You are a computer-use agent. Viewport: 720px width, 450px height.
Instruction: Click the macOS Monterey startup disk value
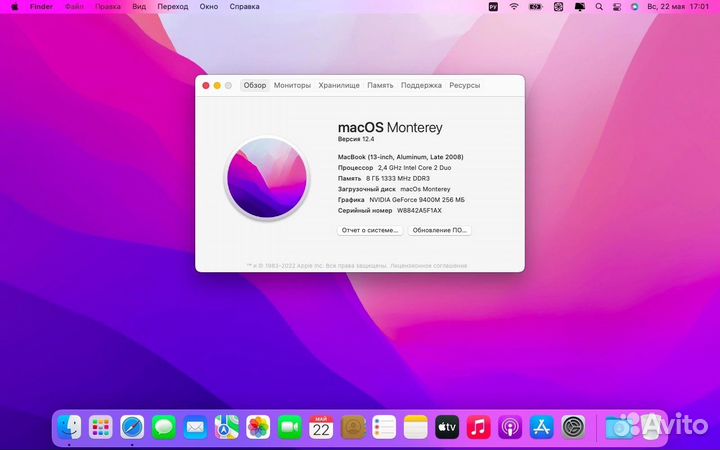(425, 189)
